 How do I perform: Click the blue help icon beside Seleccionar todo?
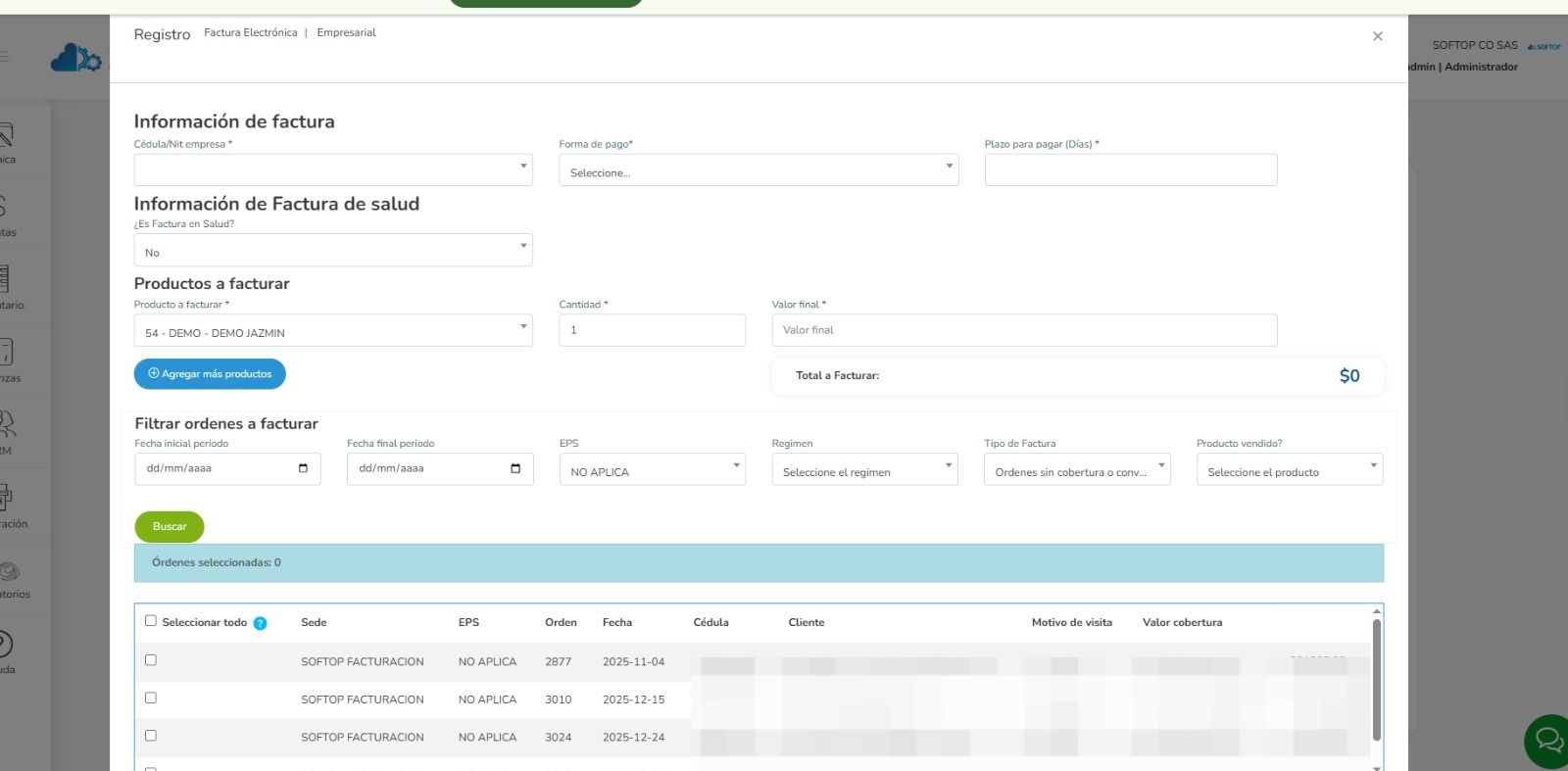(260, 623)
